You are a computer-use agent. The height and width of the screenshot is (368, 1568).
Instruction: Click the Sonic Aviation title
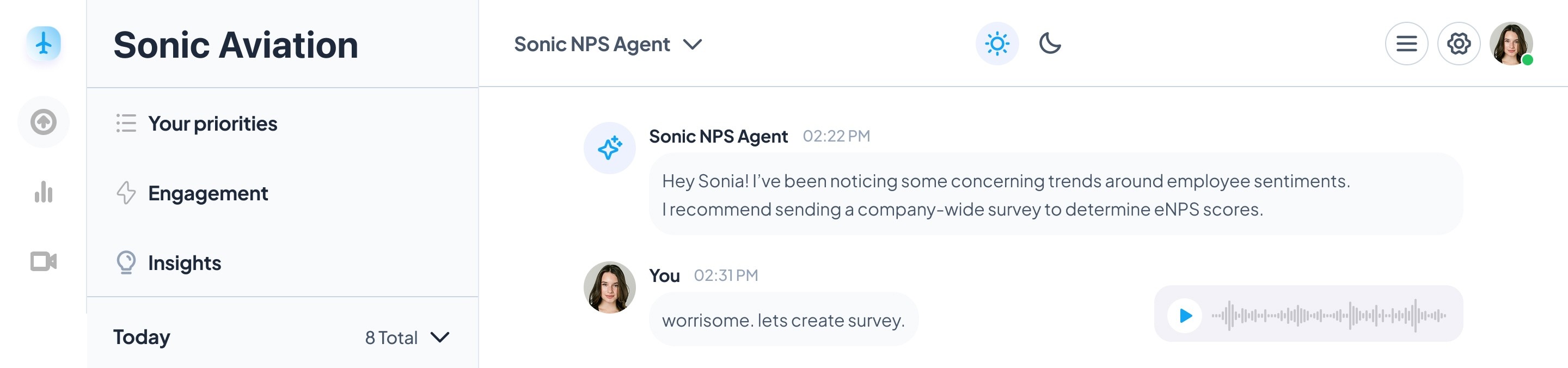pyautogui.click(x=236, y=45)
